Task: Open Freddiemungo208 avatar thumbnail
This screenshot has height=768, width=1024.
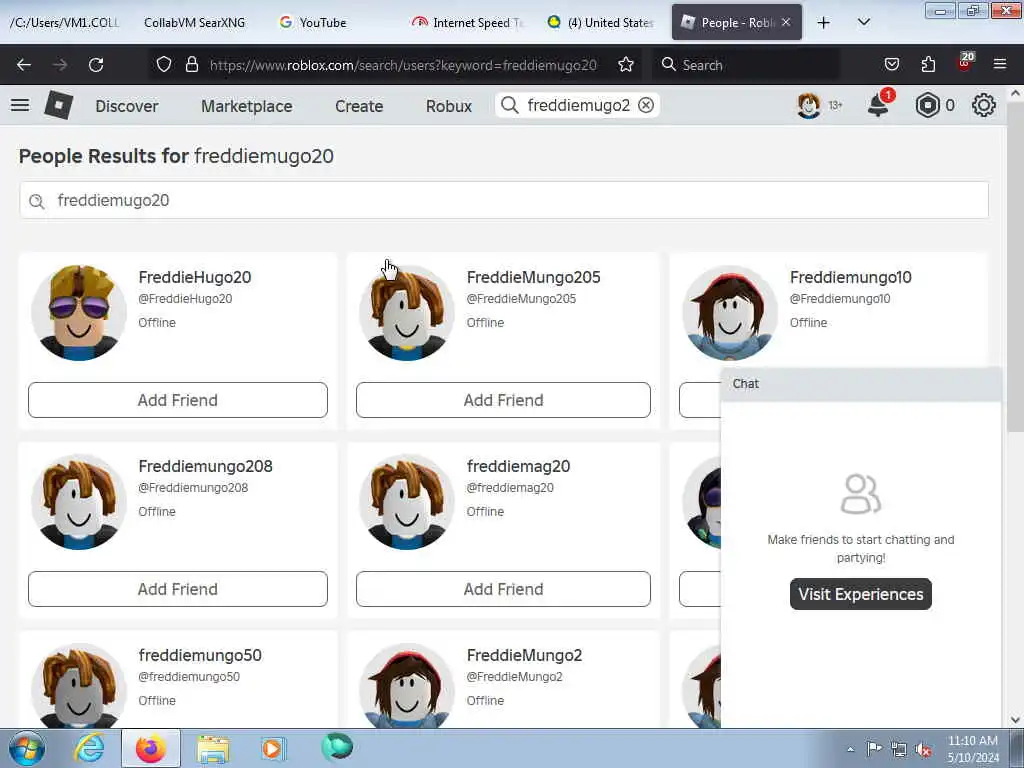Action: coord(79,502)
